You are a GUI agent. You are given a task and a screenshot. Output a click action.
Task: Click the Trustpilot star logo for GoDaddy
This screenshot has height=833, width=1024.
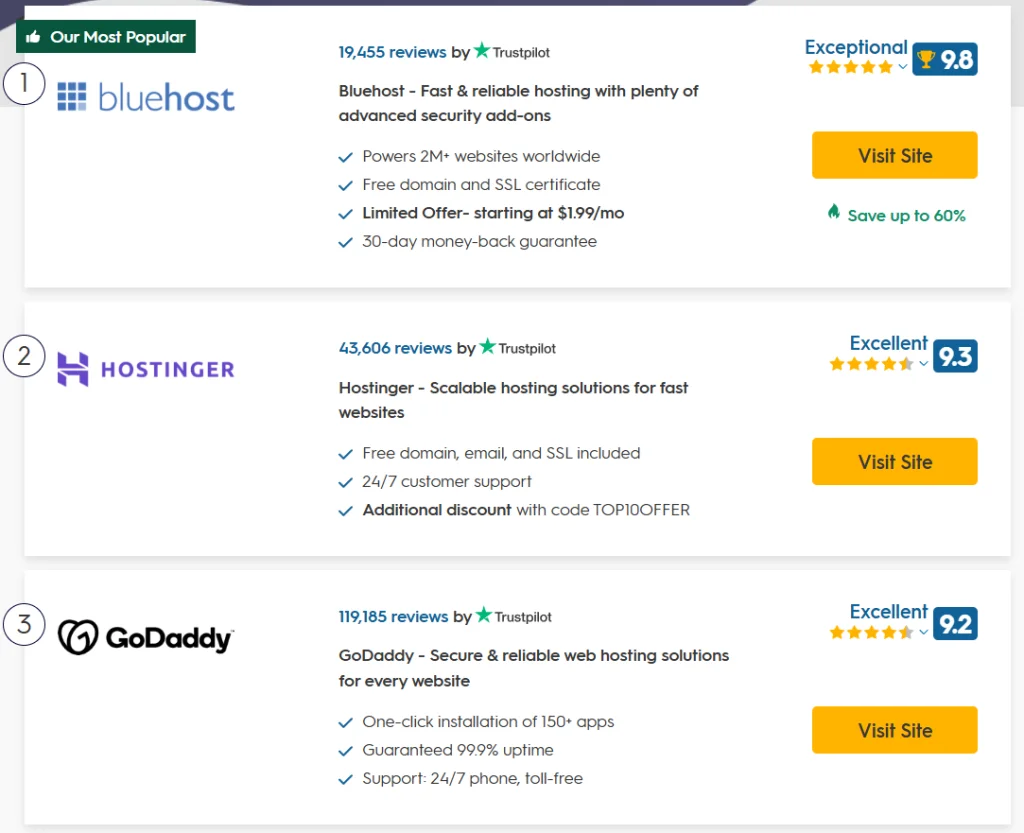pos(484,615)
